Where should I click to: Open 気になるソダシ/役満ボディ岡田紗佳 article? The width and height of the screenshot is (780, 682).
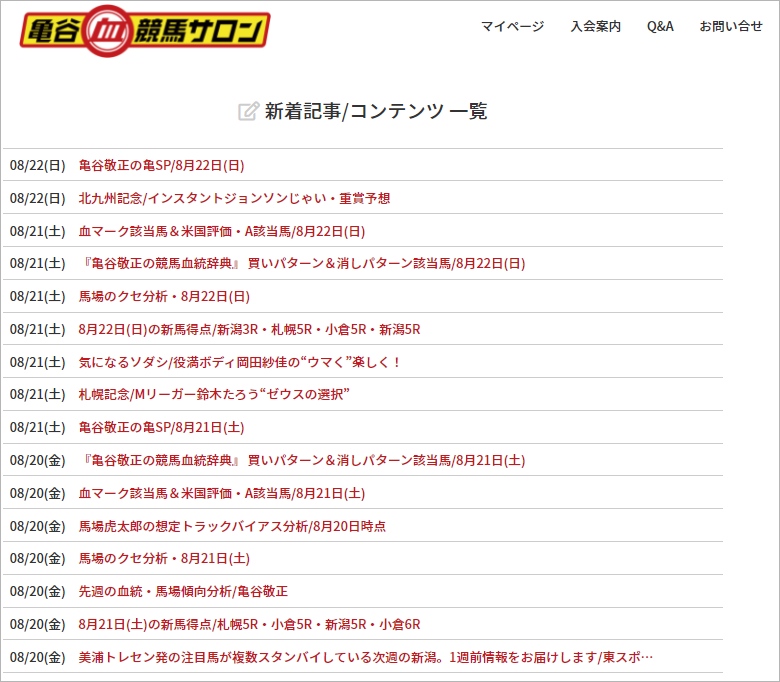[240, 362]
